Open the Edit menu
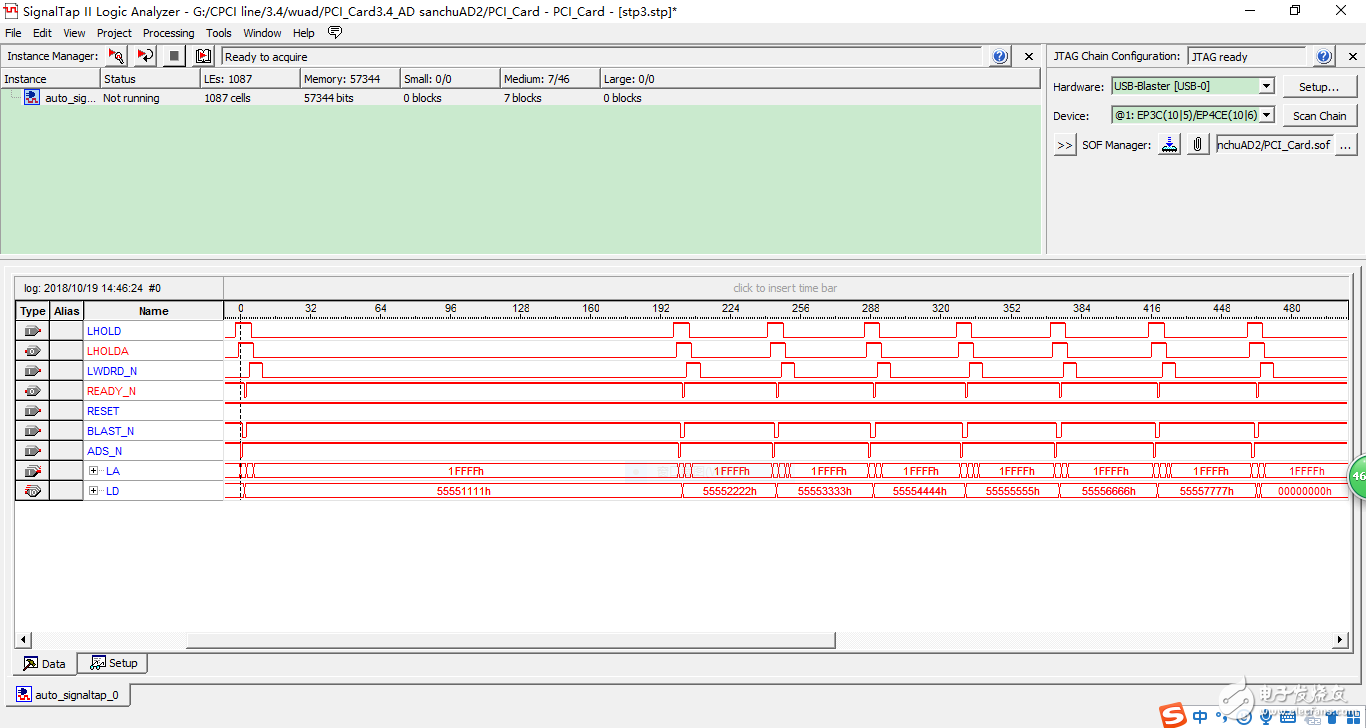The height and width of the screenshot is (728, 1366). (43, 33)
